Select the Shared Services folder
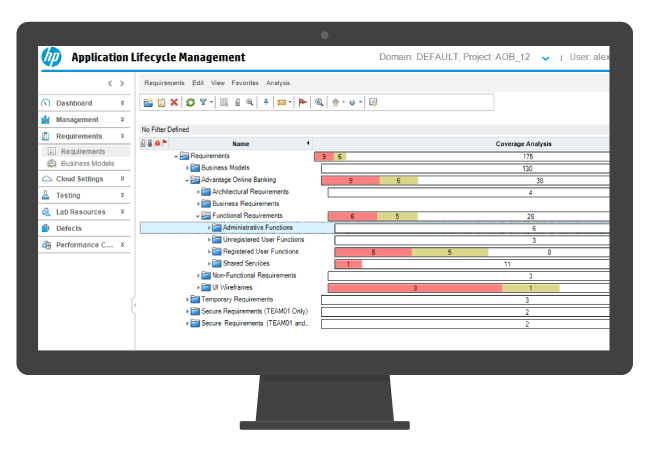The width and height of the screenshot is (650, 450). click(x=246, y=264)
